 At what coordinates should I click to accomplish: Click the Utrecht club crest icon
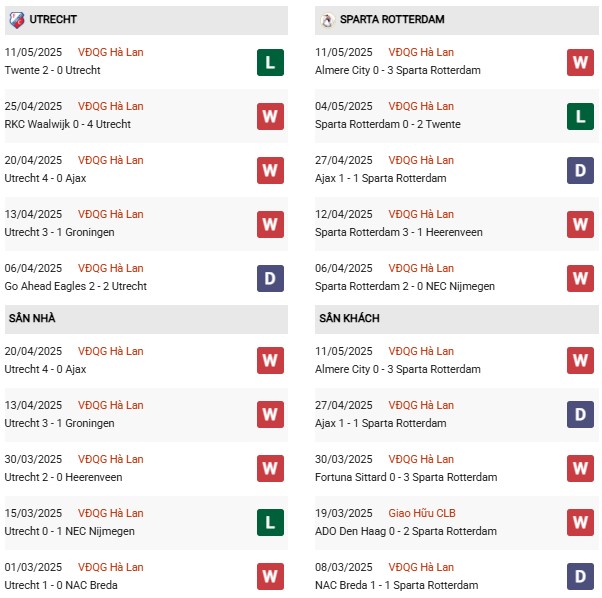(15, 19)
